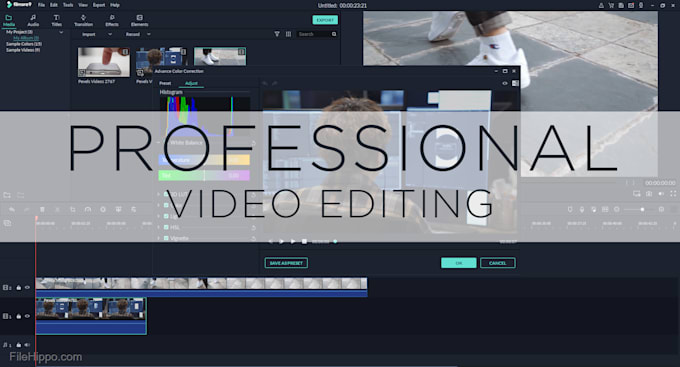
Task: Hide video track 2 with eye icon
Action: [27, 287]
